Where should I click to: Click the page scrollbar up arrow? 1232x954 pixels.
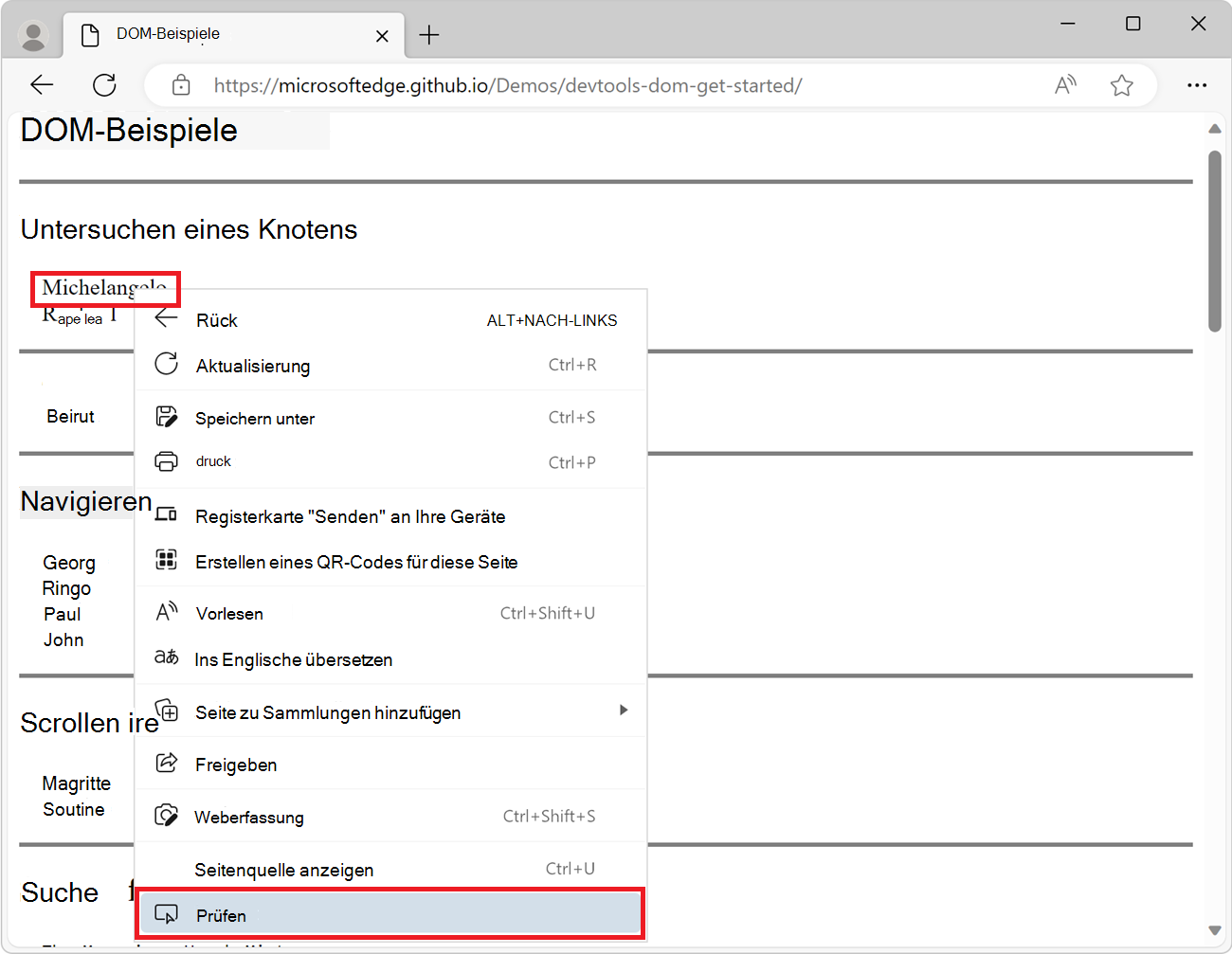click(x=1215, y=129)
